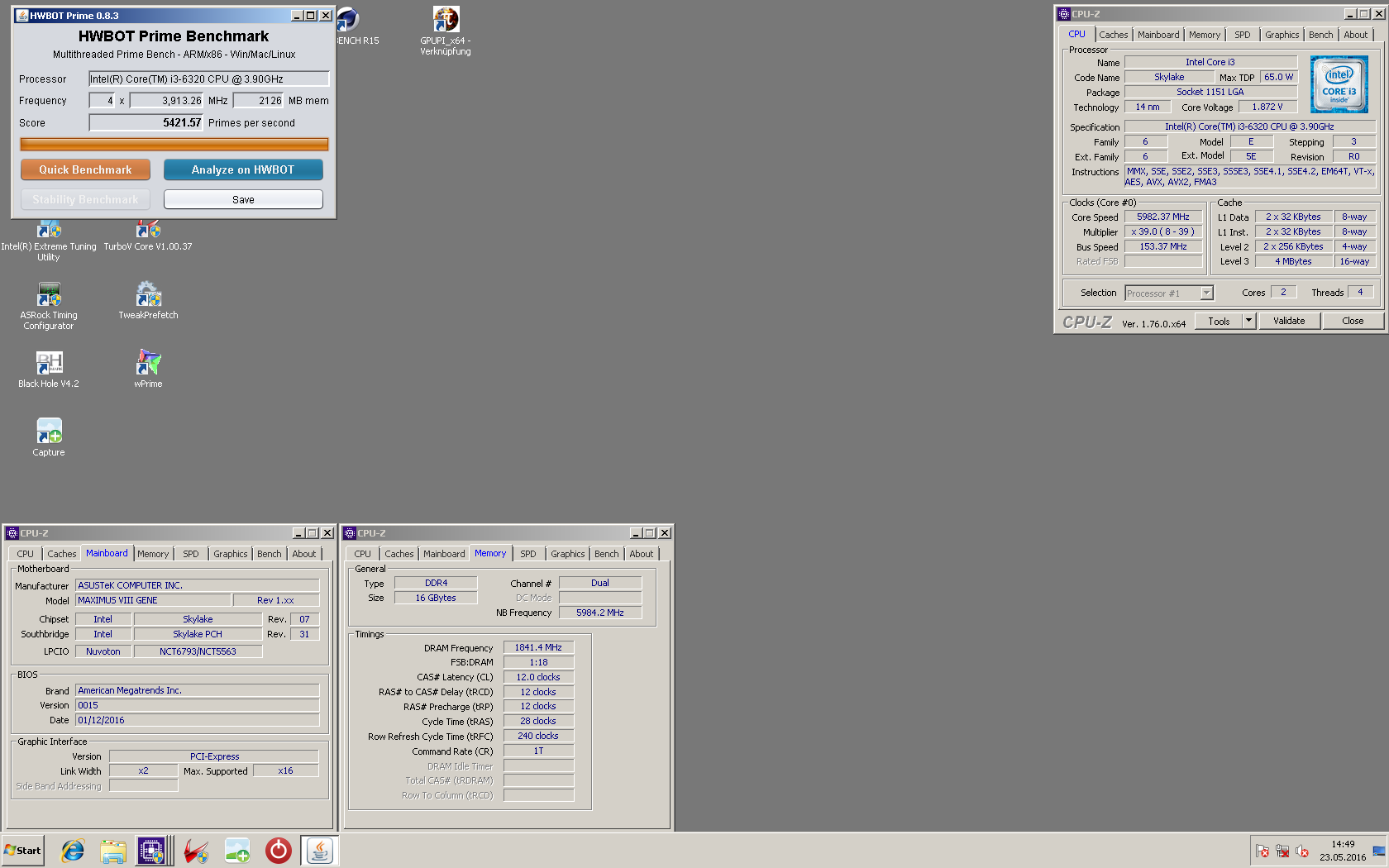The width and height of the screenshot is (1389, 868).
Task: Click red power icon in taskbar
Action: point(279,851)
